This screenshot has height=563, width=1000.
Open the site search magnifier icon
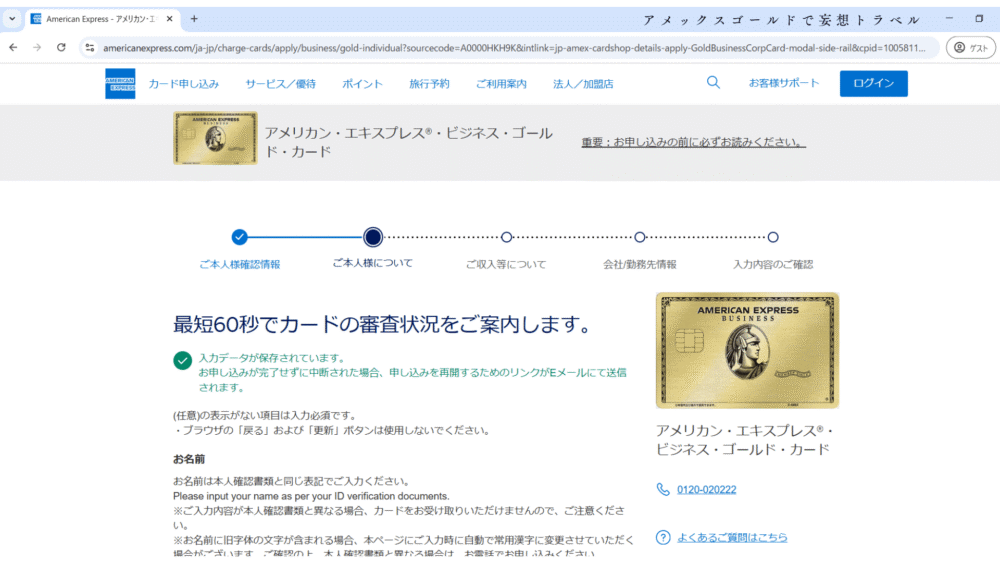(x=713, y=83)
